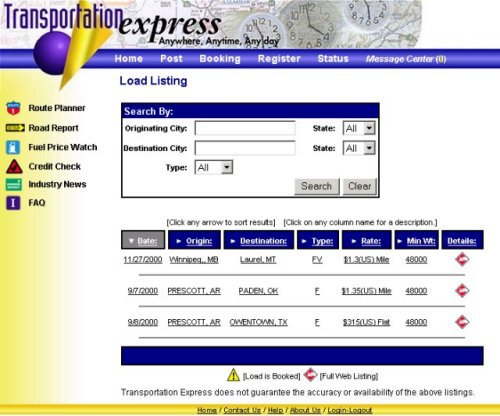Click the Industry News green icon
This screenshot has height=416, width=500.
(14, 184)
